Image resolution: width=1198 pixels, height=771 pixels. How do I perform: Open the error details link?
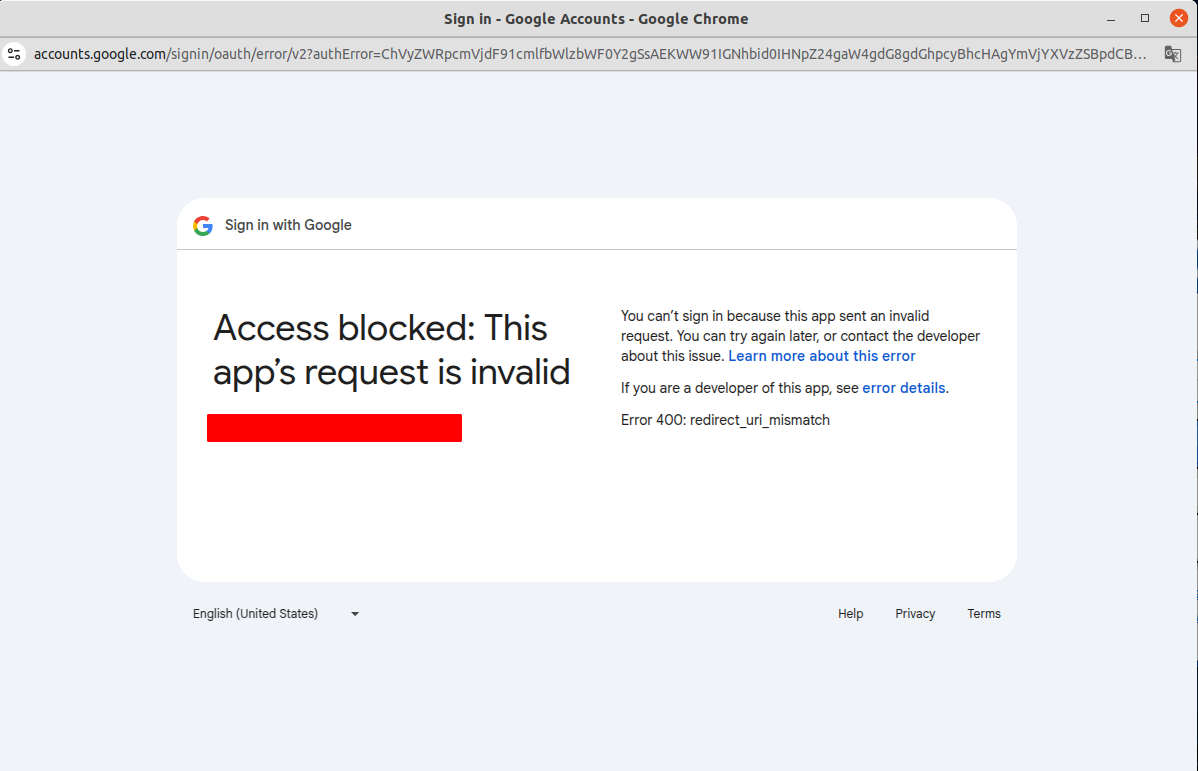click(x=903, y=388)
